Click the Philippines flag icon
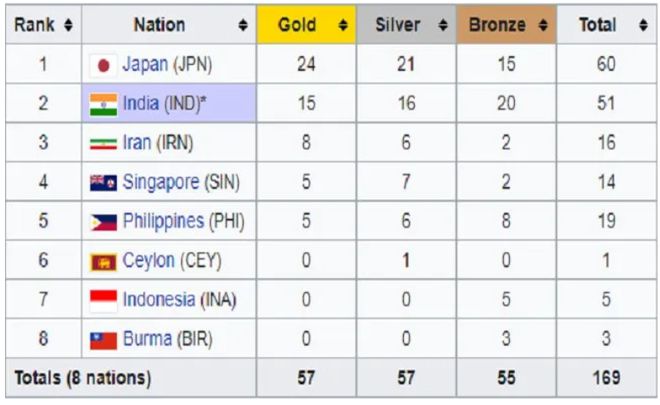 click(103, 222)
